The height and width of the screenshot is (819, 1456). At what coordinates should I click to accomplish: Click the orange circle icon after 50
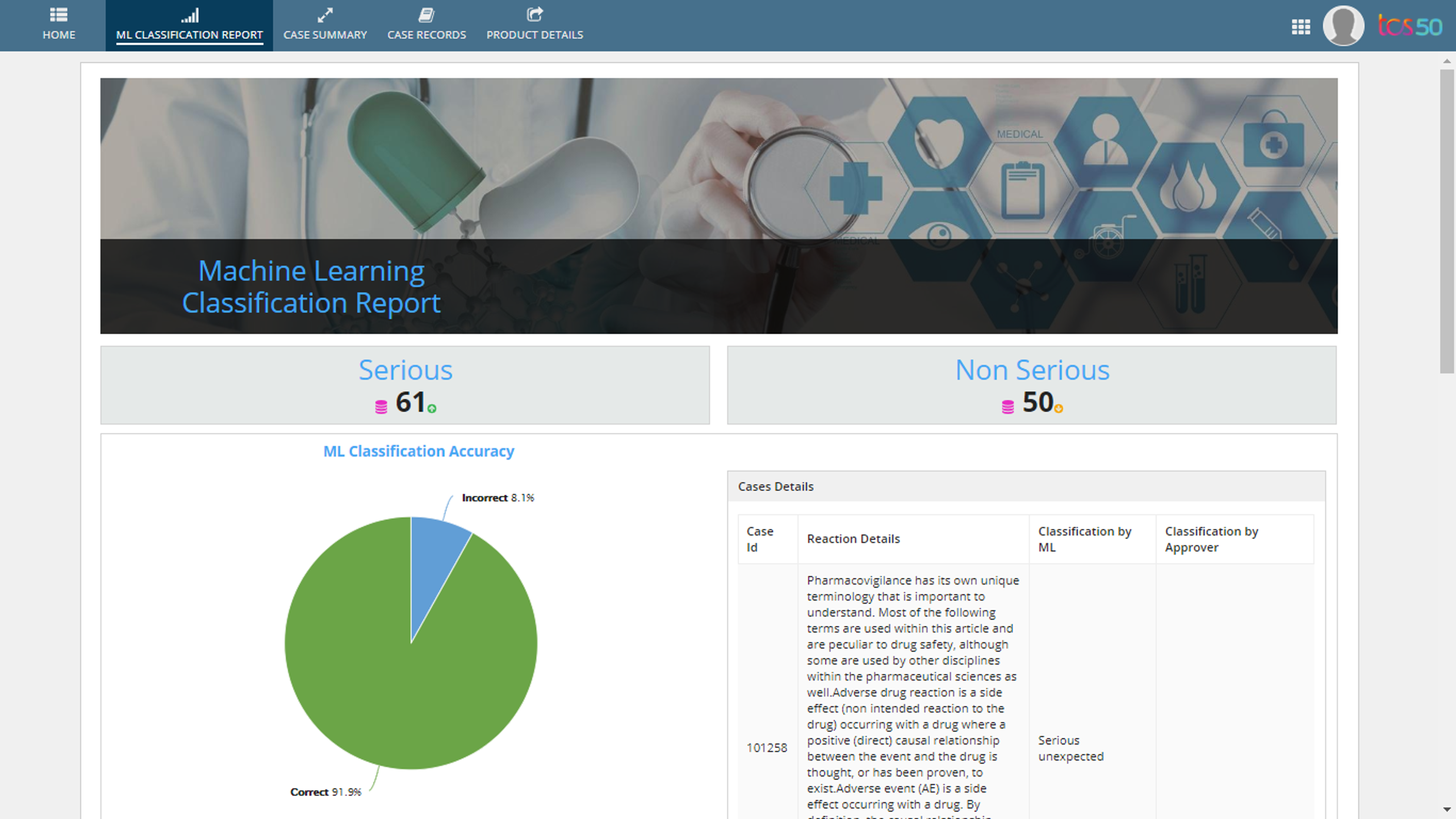[x=1059, y=409]
